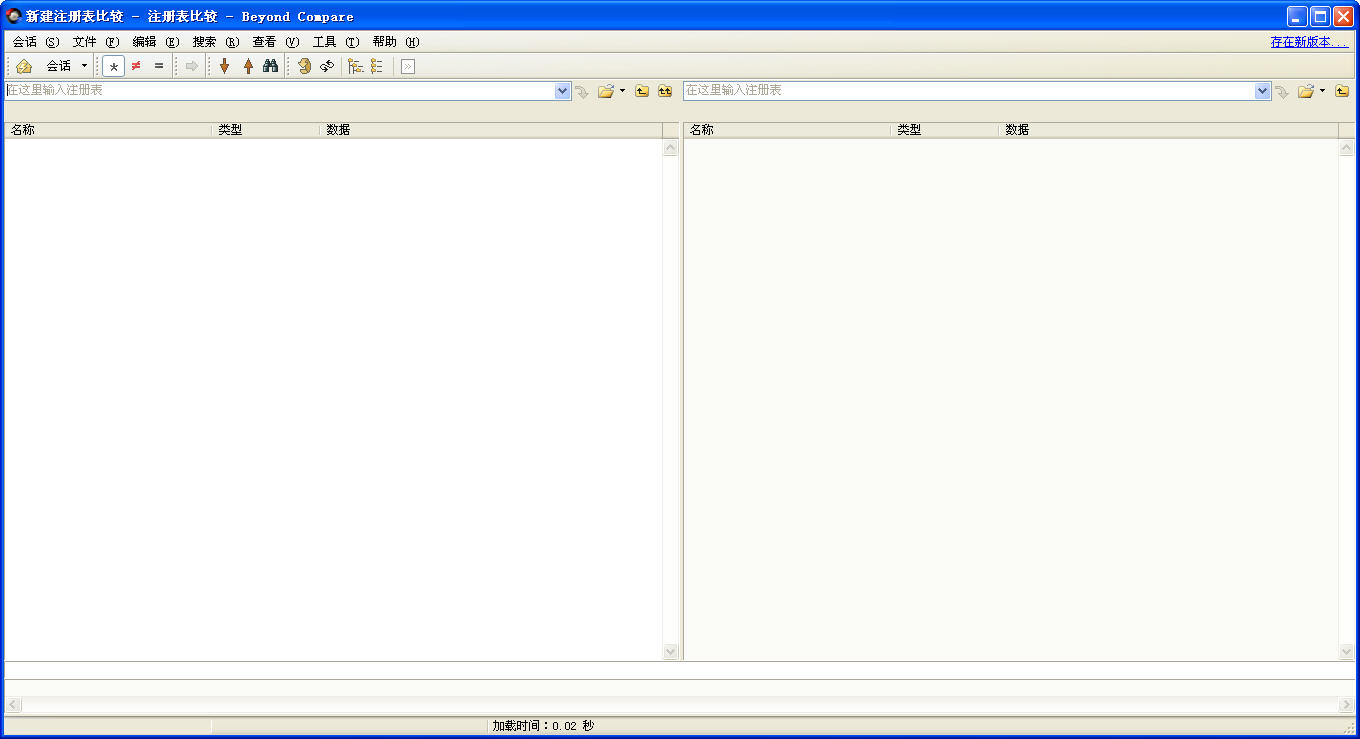Expand the 会话 toolbar dropdown arrow
The image size is (1360, 739).
[x=84, y=66]
